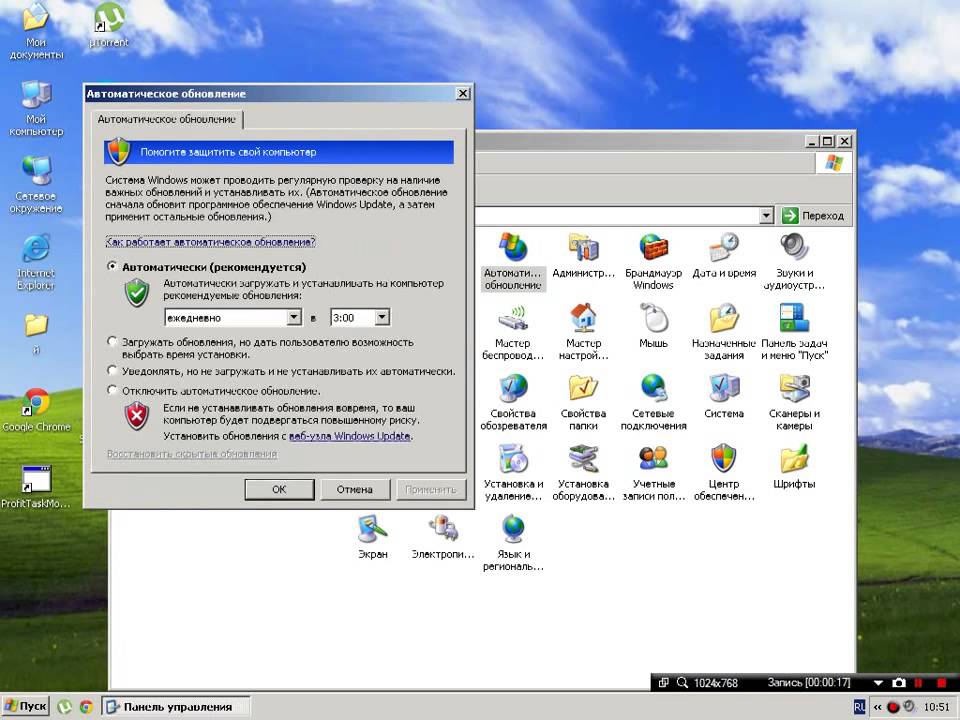Close the Автоматическое обновление dialog
Image resolution: width=960 pixels, height=720 pixels.
tap(463, 94)
